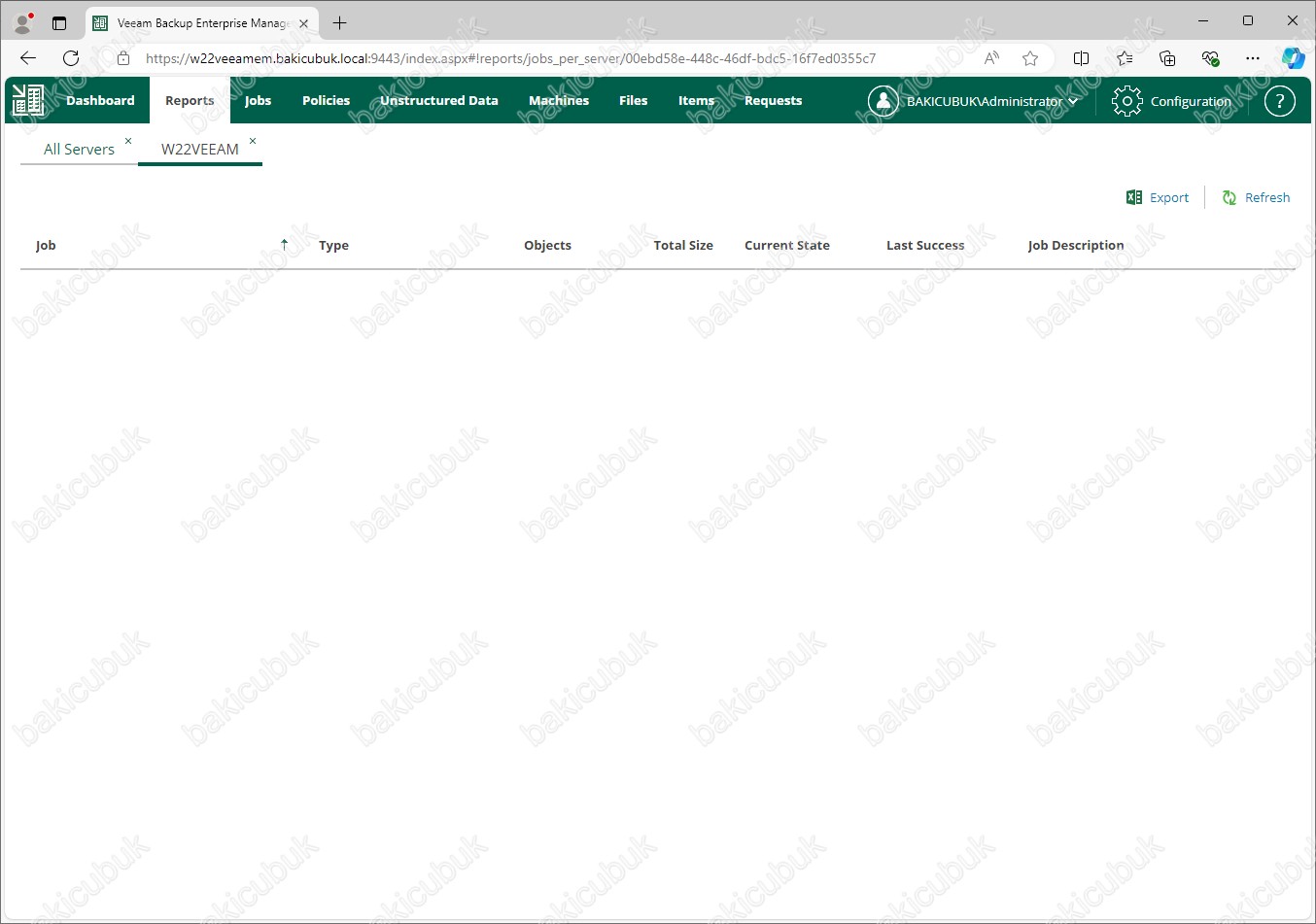
Task: Open the Policies tab
Action: click(x=326, y=100)
